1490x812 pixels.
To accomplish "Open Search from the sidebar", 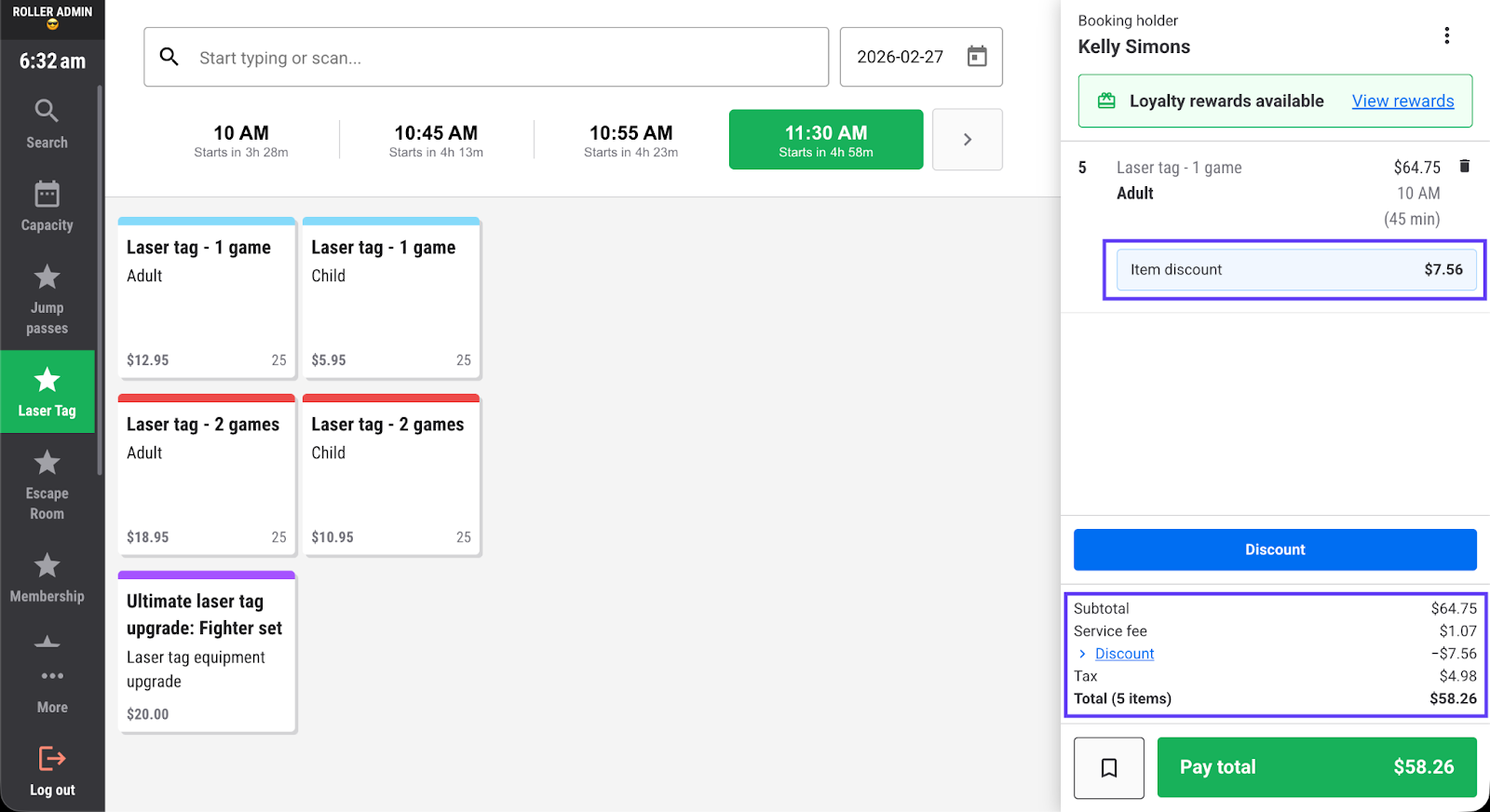I will click(47, 123).
